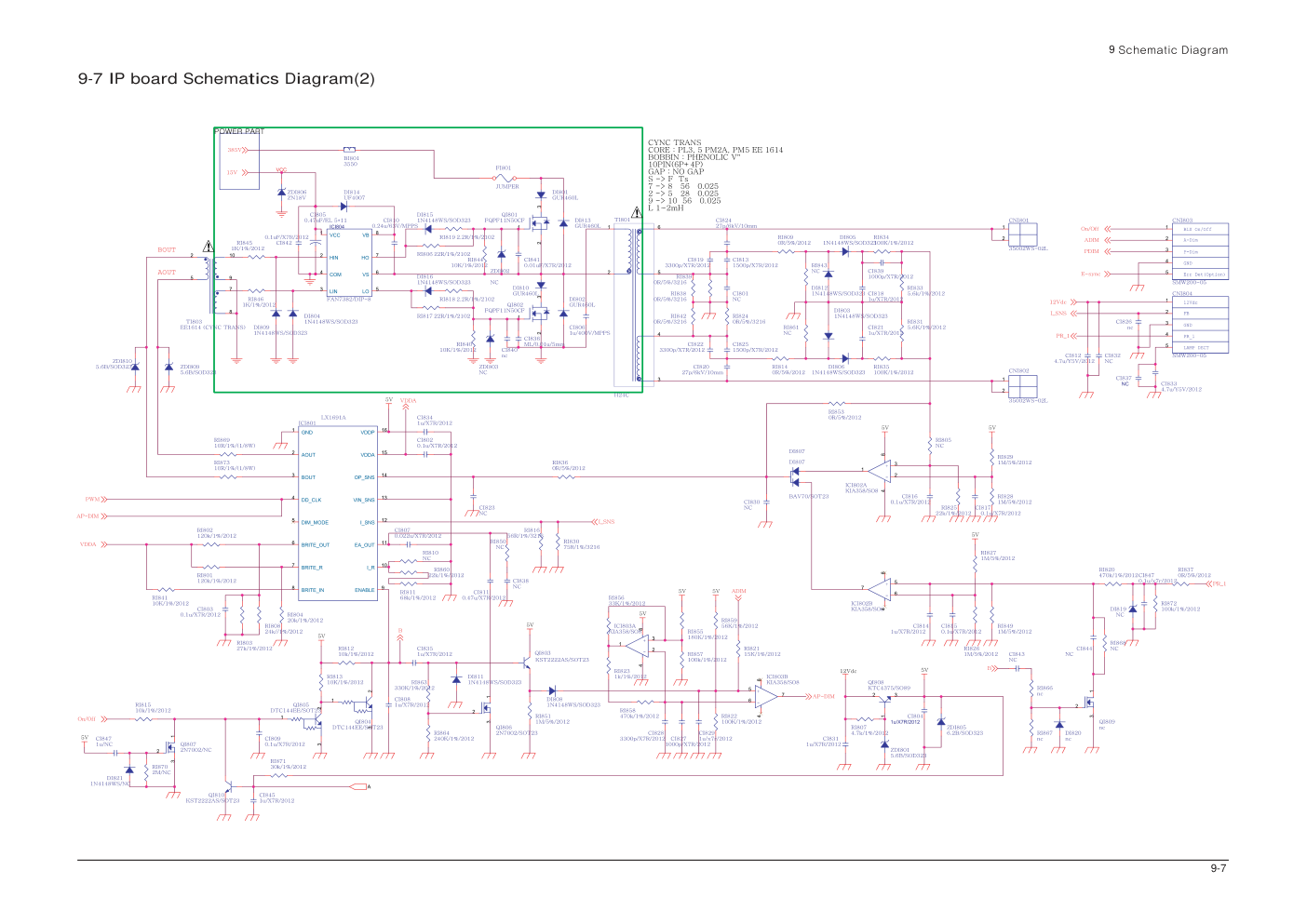Click the ZDI806 zener diode symbol
1307x924 pixels.
pos(281,192)
